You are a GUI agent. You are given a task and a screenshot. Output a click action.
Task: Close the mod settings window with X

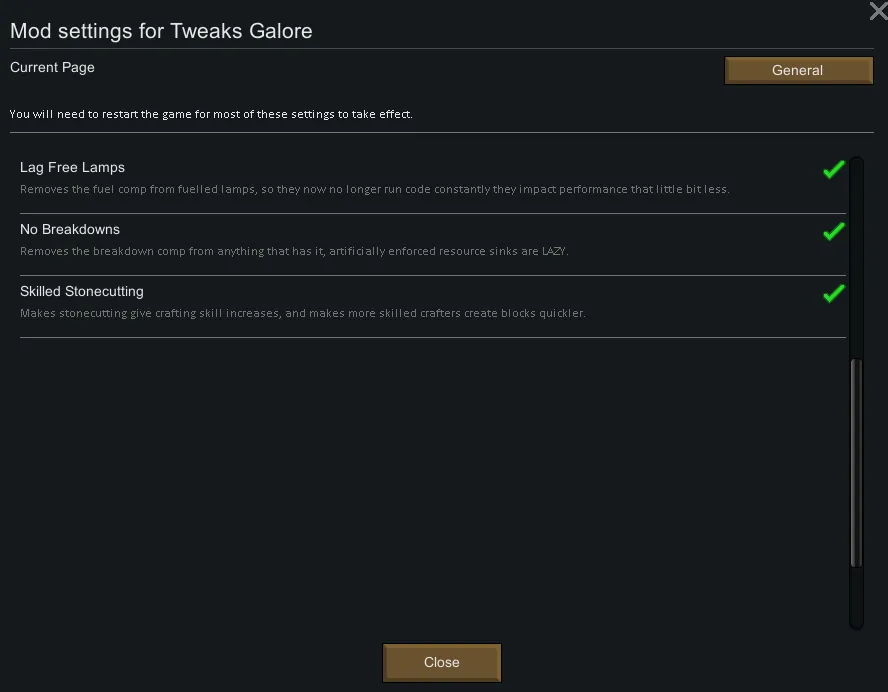(x=877, y=11)
